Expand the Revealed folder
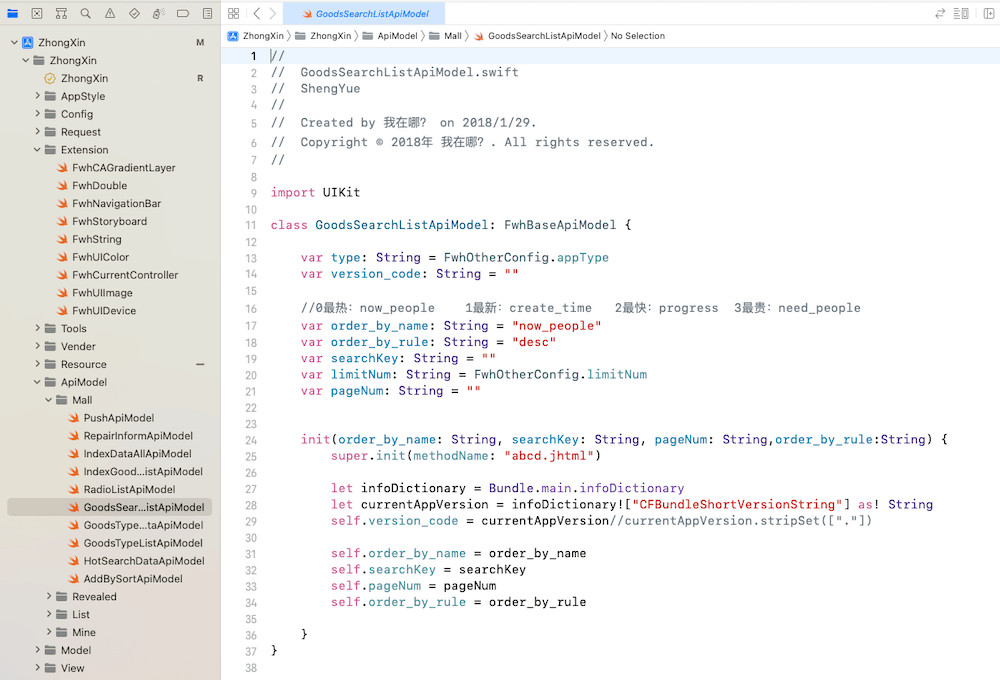This screenshot has height=680, width=1000. tap(48, 596)
